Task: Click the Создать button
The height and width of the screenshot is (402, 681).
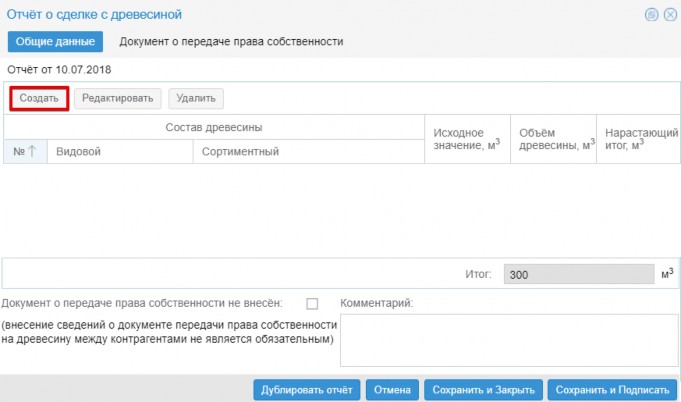Action: tap(39, 99)
